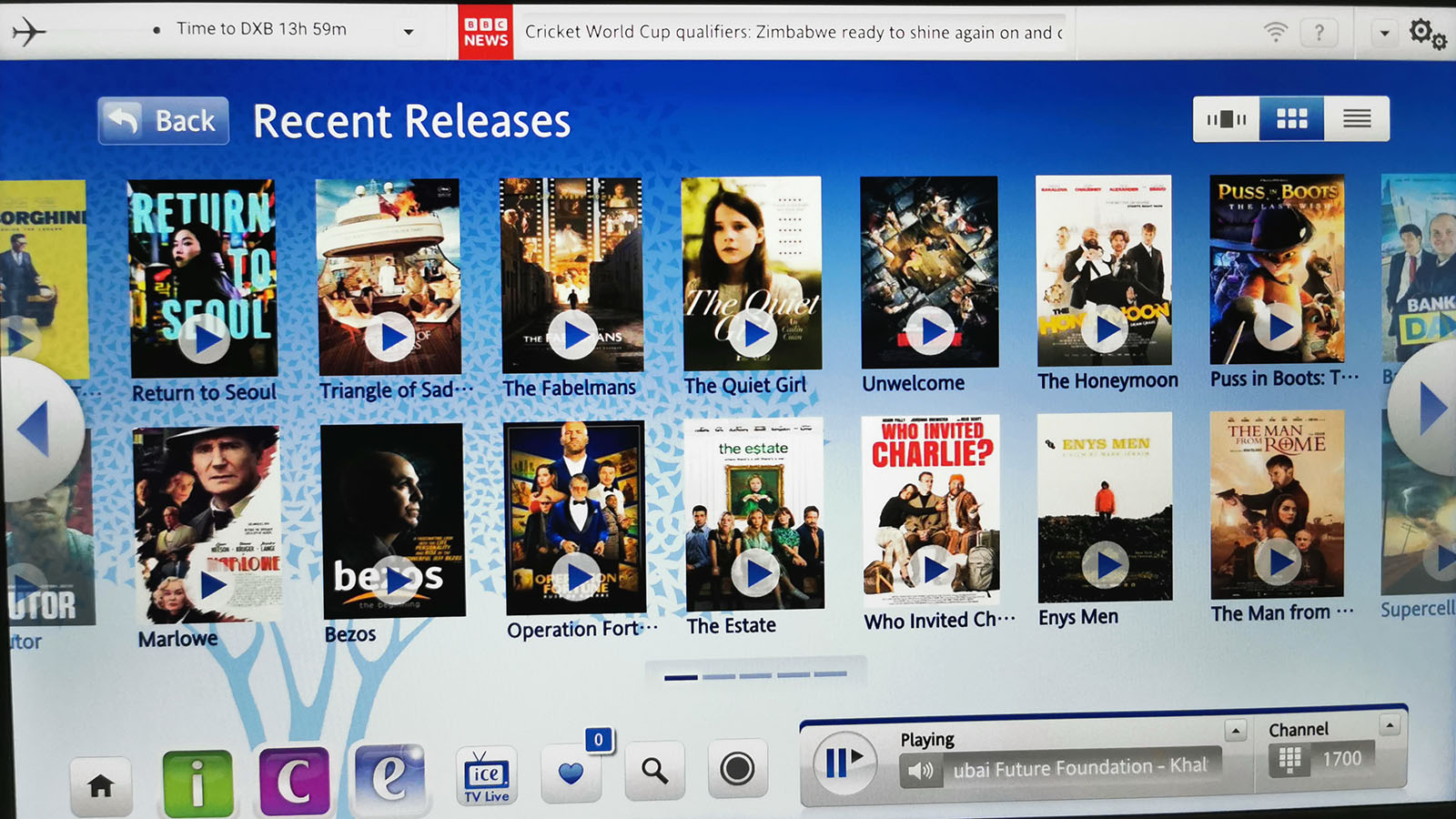Click The Fabelmans title text
This screenshot has height=819, width=1456.
570,388
